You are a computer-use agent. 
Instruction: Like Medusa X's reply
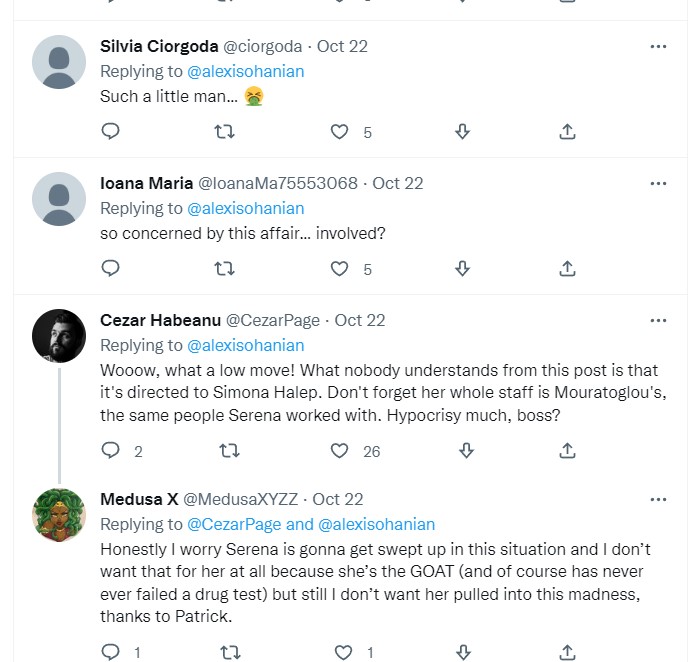click(x=343, y=652)
